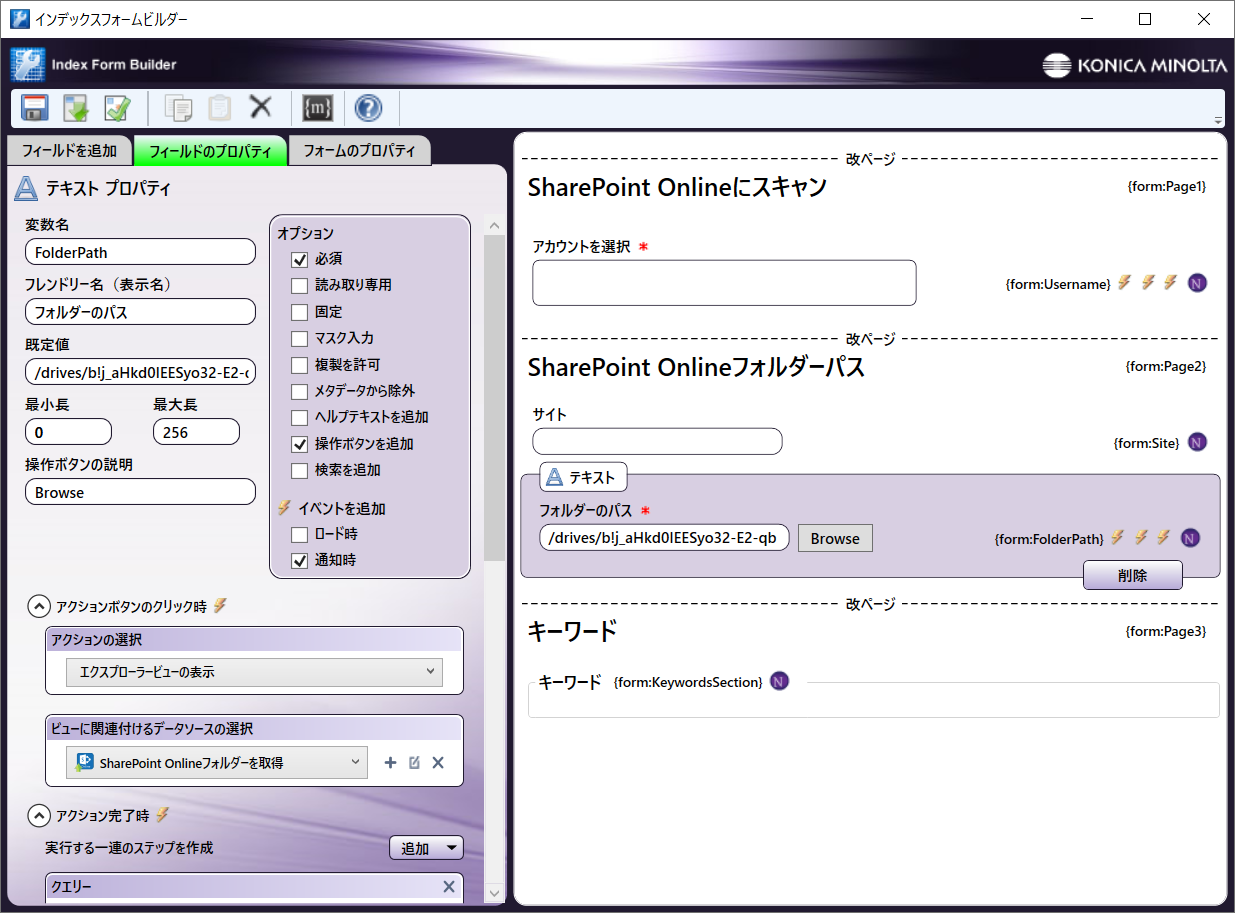Click the properties panel scrollbar down arrow
This screenshot has width=1235, height=913.
point(495,893)
